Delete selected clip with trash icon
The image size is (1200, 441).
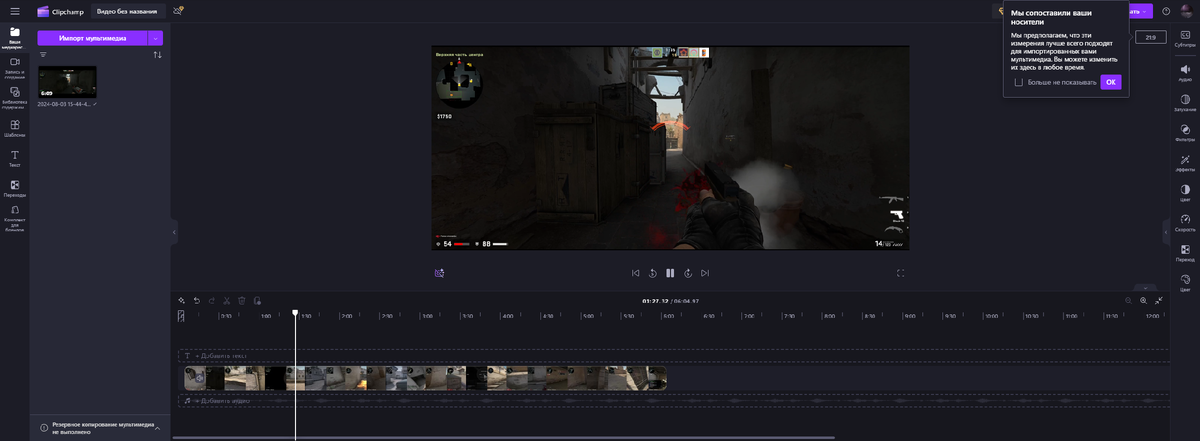tap(241, 300)
